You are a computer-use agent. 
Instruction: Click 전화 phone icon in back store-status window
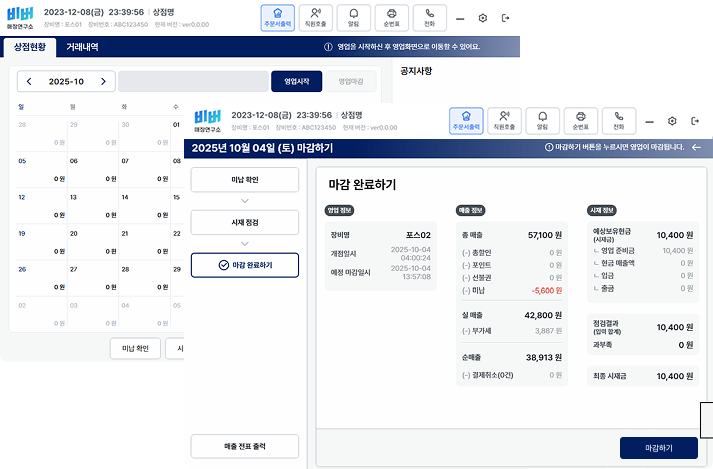click(430, 18)
